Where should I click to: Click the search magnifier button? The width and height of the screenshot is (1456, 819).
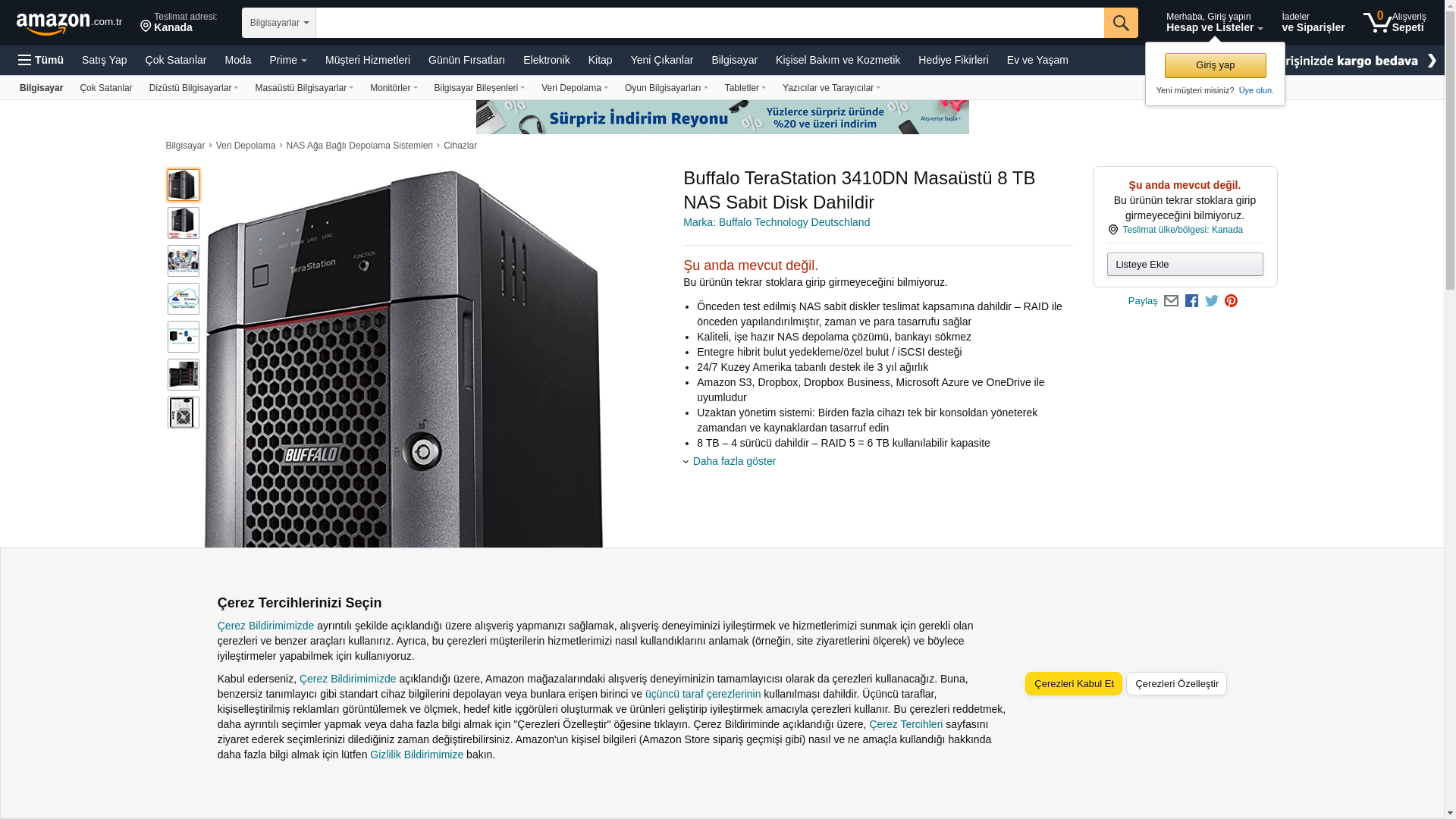(1120, 23)
